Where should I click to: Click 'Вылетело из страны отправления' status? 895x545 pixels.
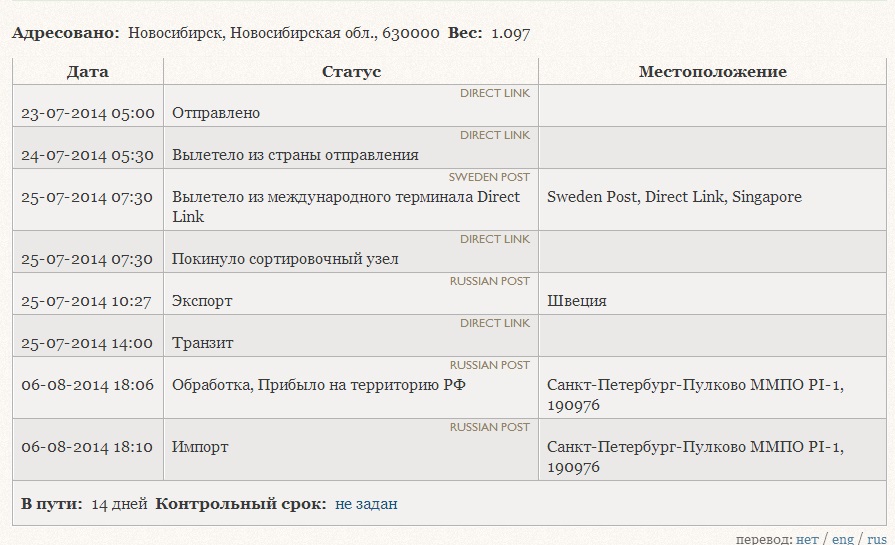(x=295, y=155)
